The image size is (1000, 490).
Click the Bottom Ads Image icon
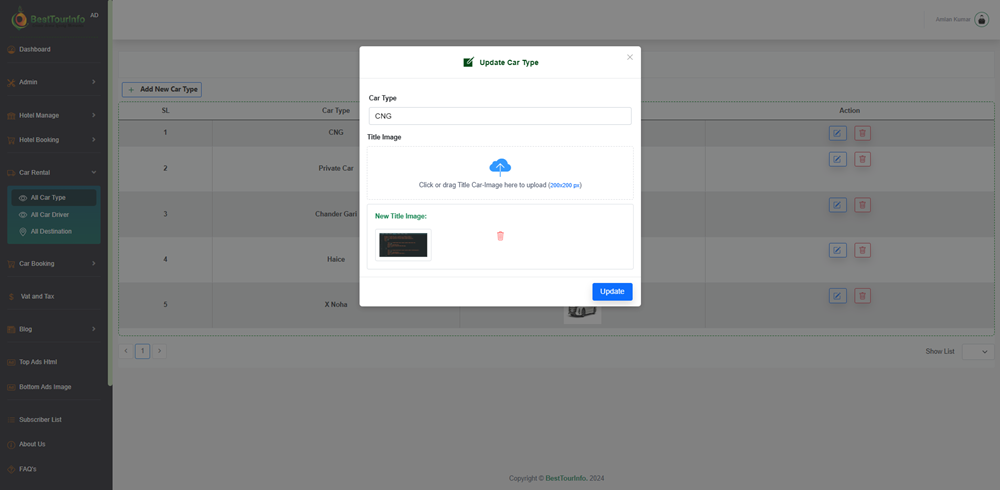pyautogui.click(x=11, y=387)
